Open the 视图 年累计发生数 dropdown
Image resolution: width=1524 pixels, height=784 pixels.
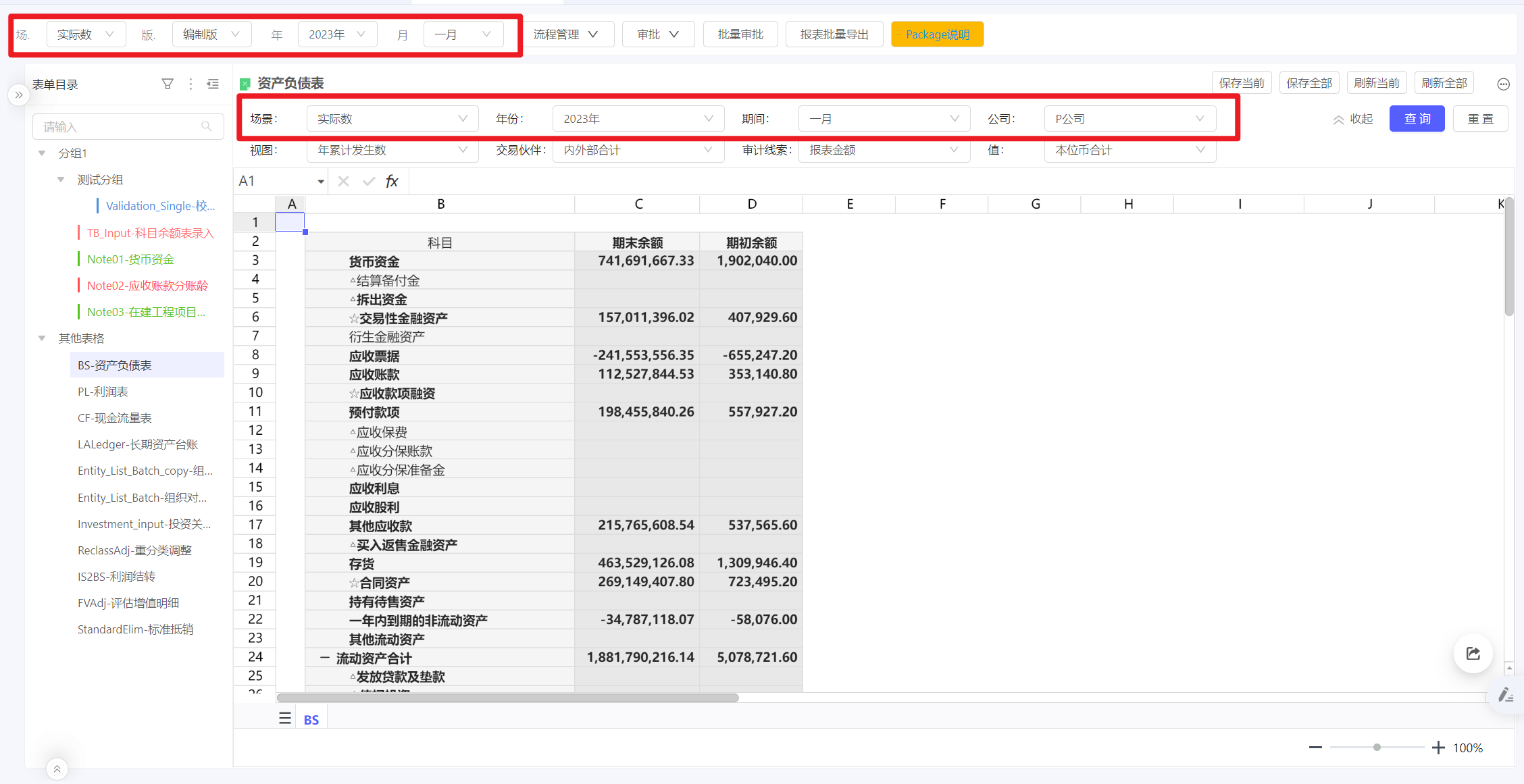pyautogui.click(x=392, y=150)
